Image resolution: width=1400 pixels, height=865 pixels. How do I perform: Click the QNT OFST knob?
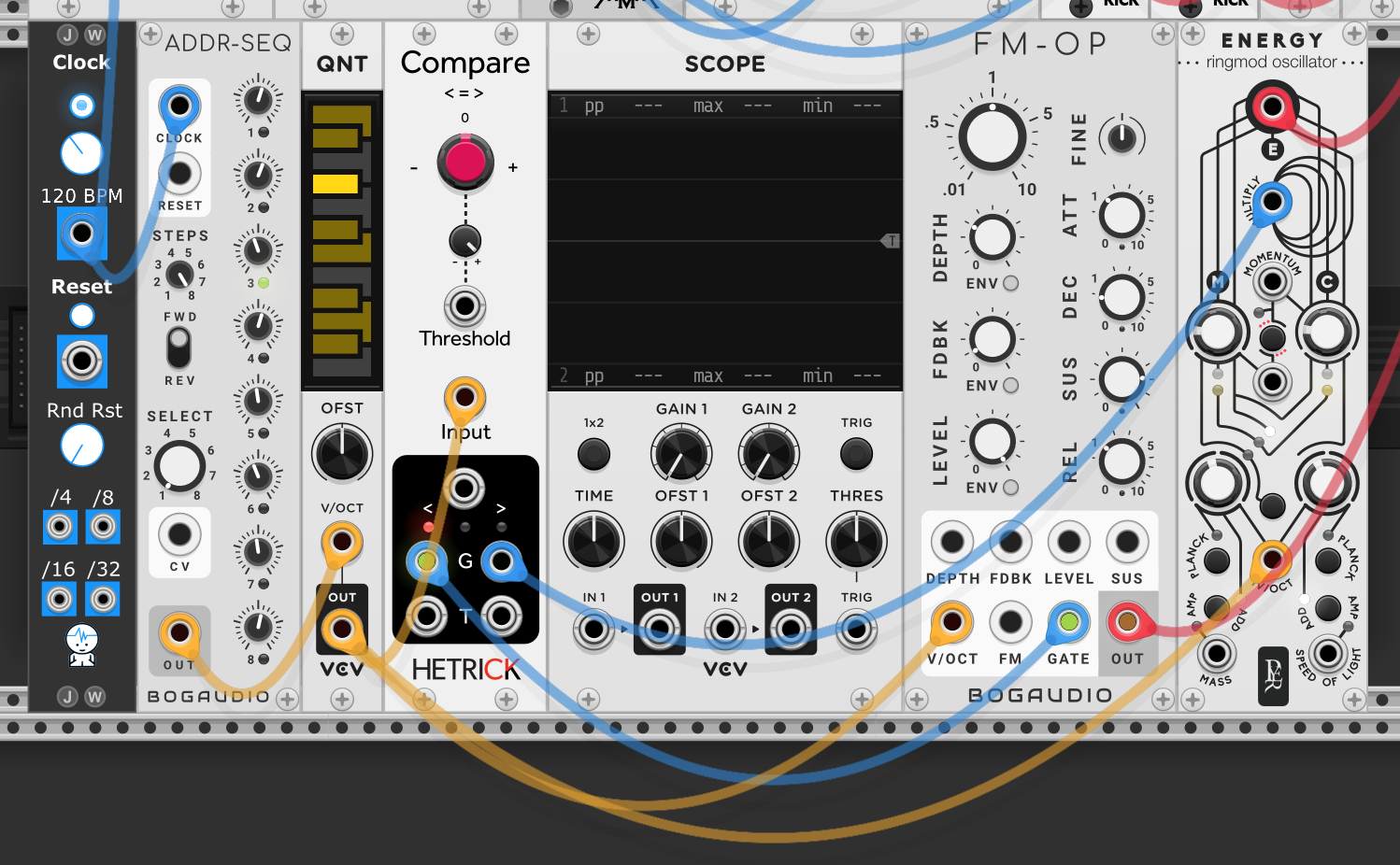(342, 454)
